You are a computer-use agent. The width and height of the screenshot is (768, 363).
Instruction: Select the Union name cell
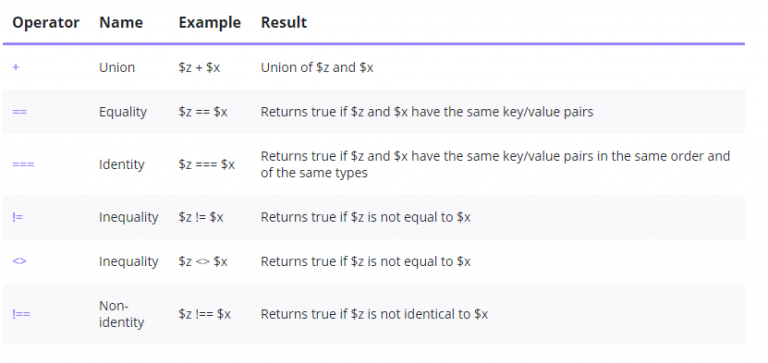coord(117,67)
